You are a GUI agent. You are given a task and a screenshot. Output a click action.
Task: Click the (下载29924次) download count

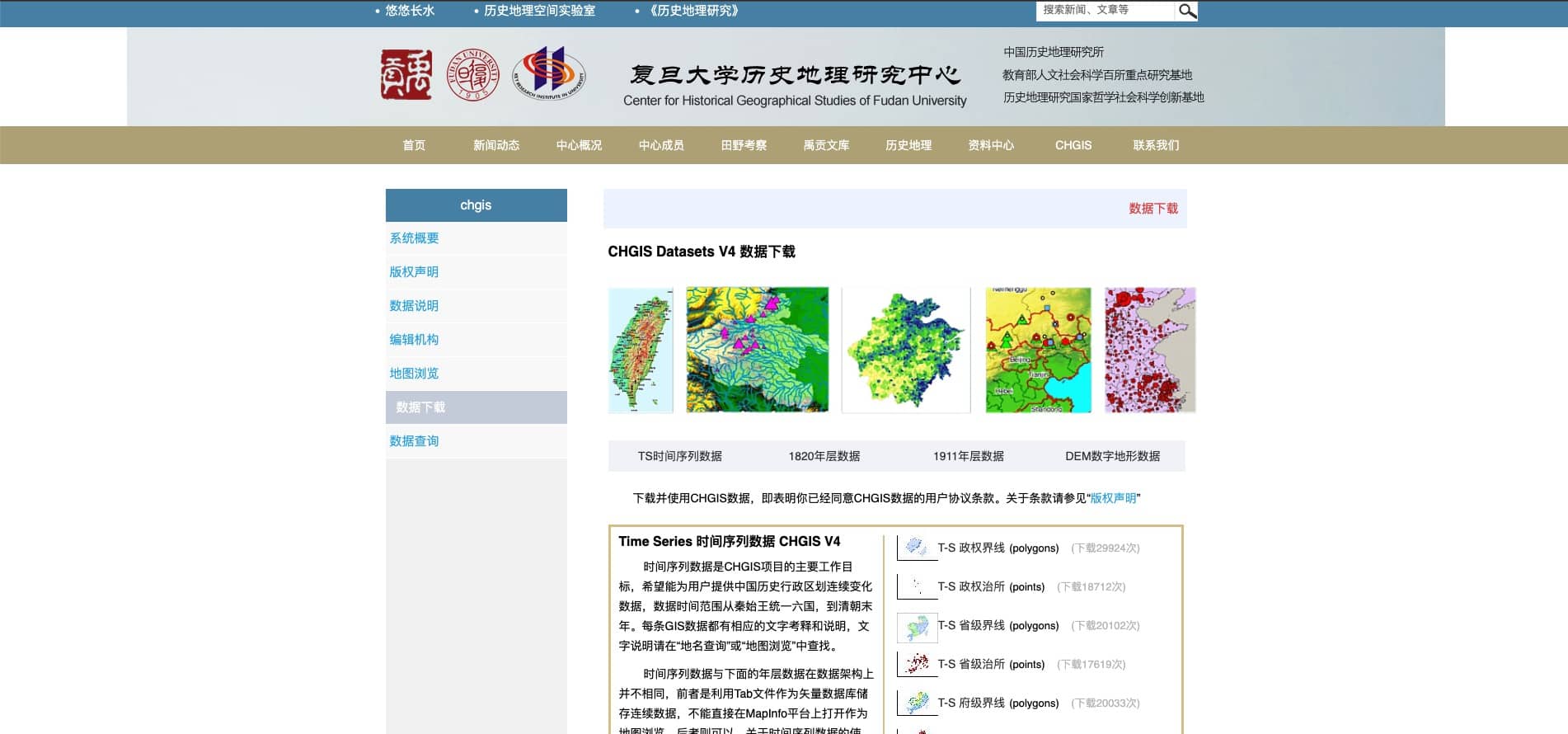coord(1106,548)
